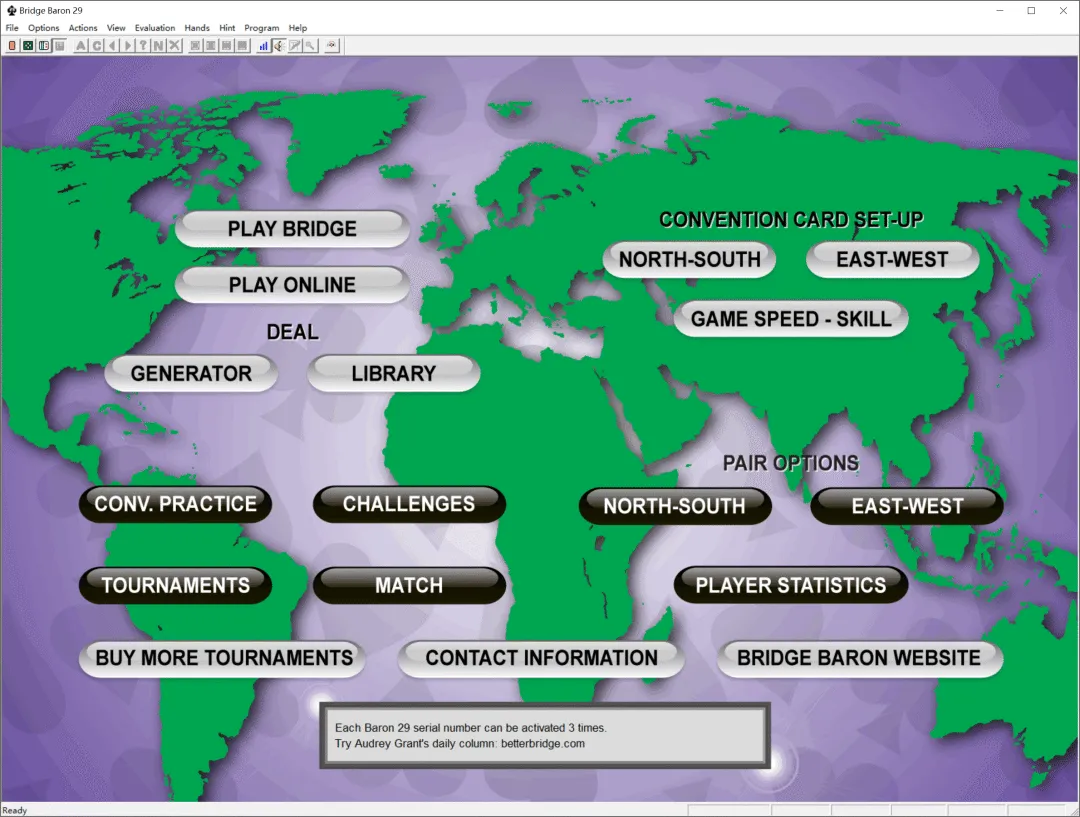The width and height of the screenshot is (1080, 817).
Task: Open GAME SPEED - SKILL settings
Action: [791, 319]
